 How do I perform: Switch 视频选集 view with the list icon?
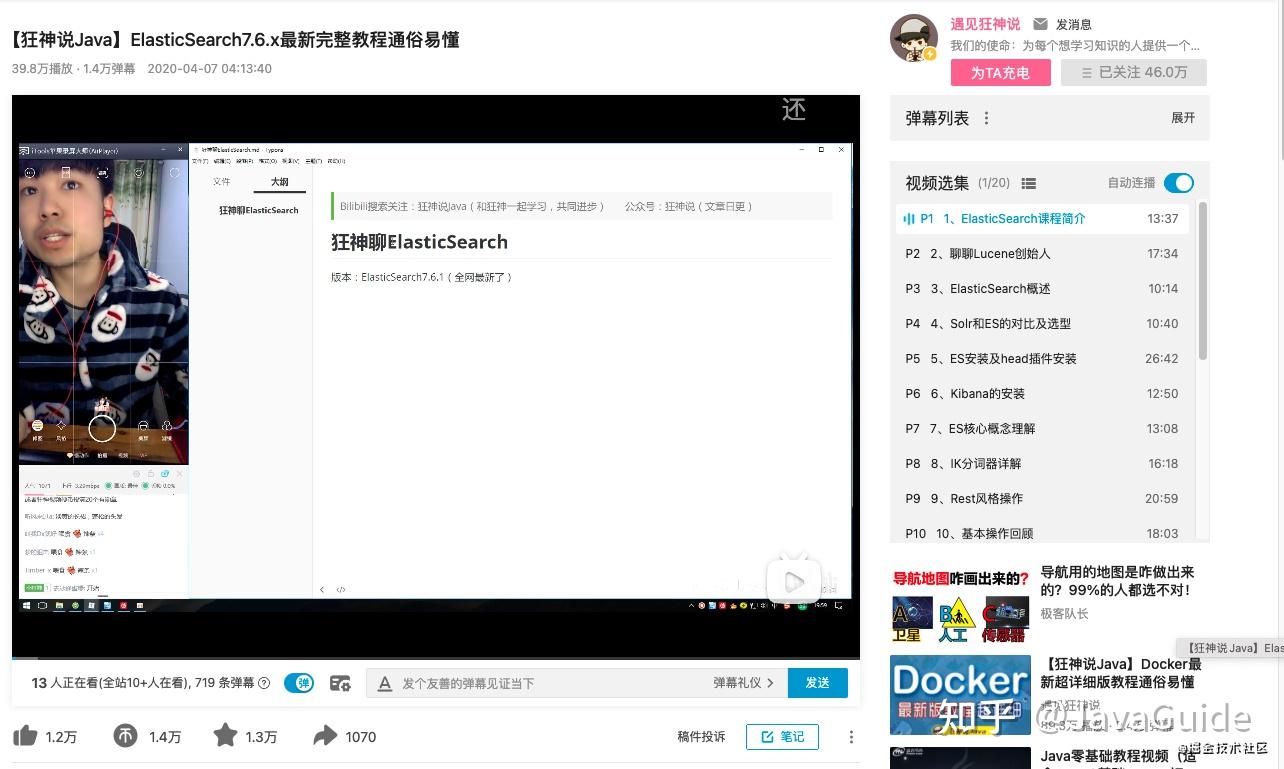[1029, 183]
